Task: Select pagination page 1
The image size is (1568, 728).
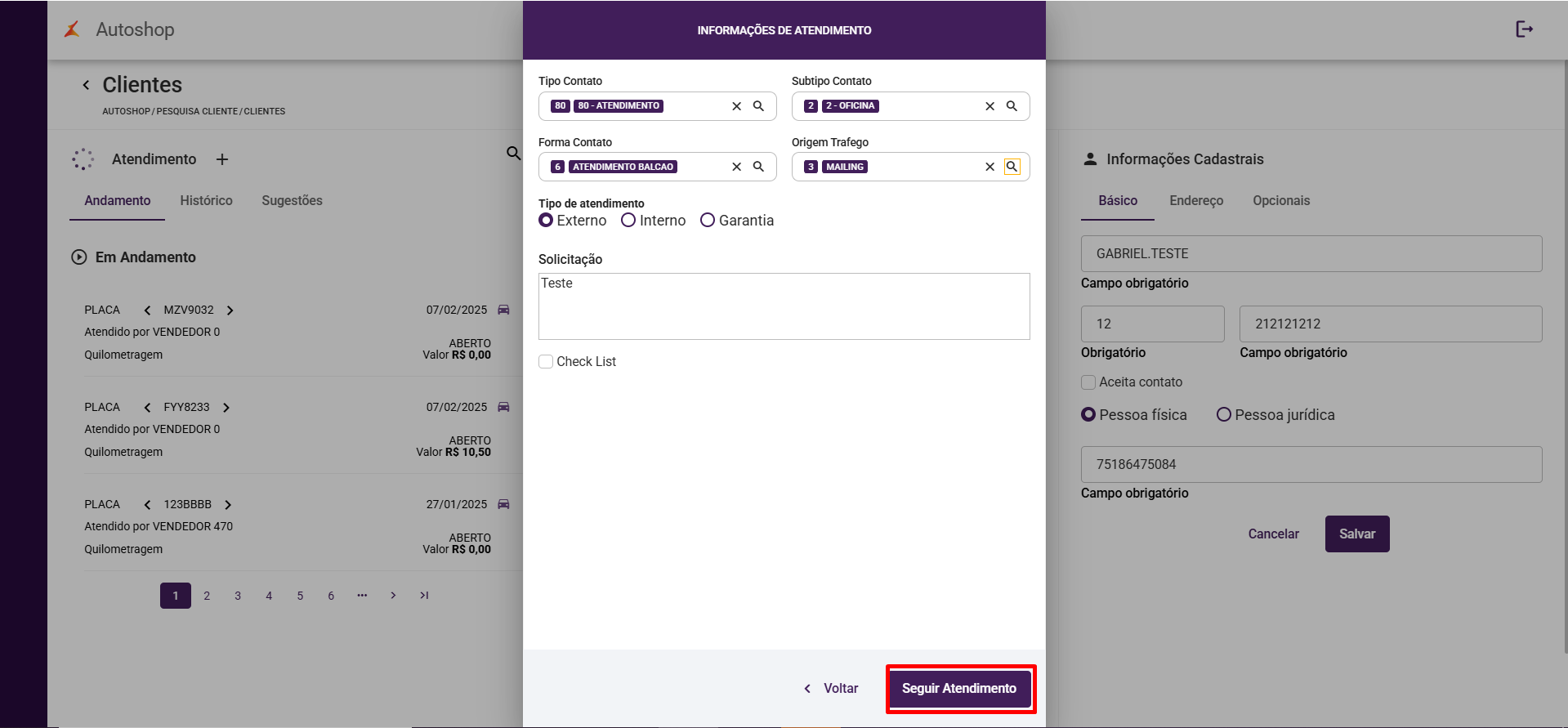Action: point(176,596)
